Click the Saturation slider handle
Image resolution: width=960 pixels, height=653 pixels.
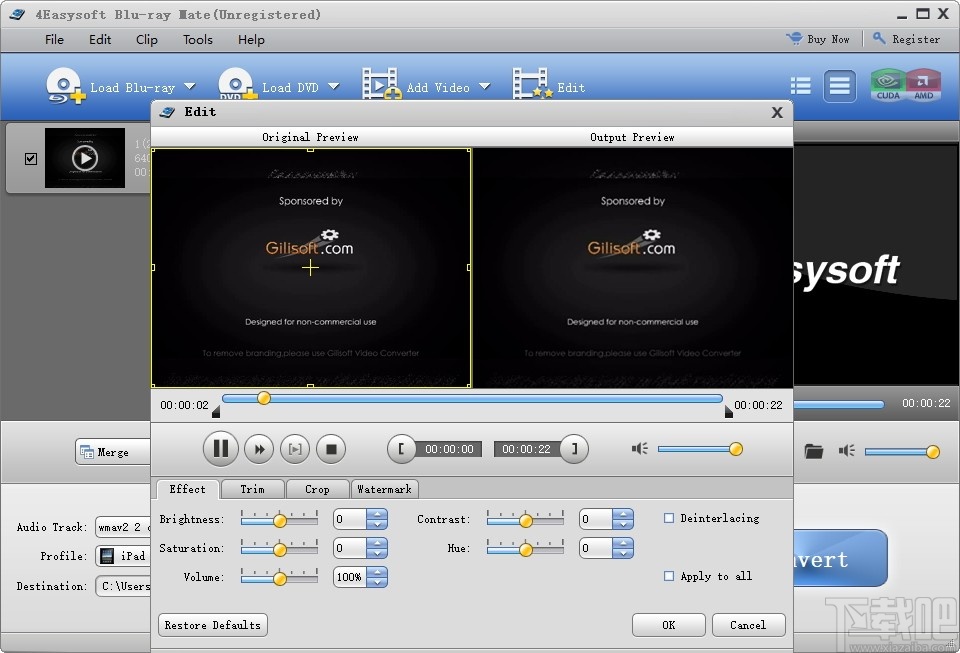[280, 550]
